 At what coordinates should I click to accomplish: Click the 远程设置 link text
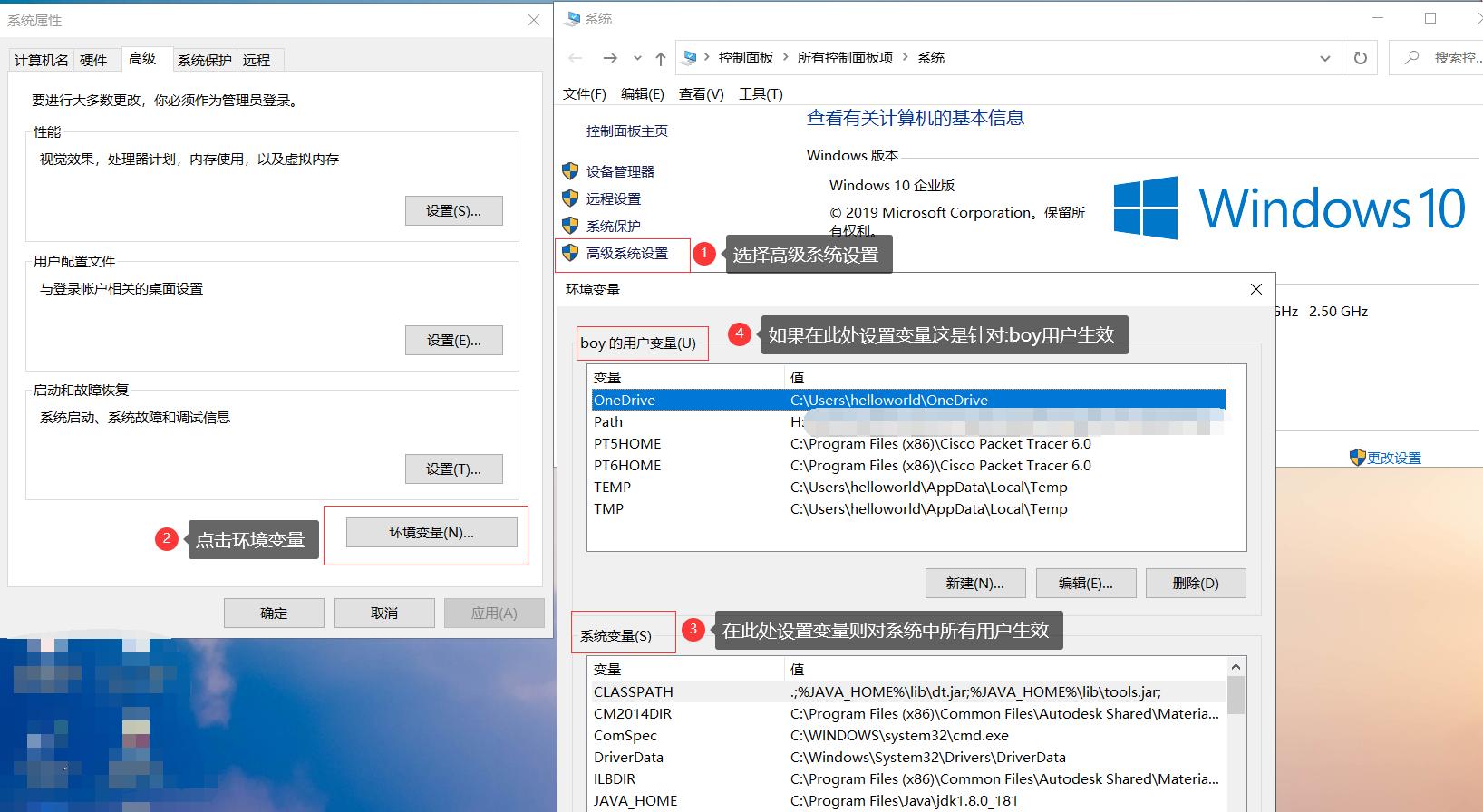pyautogui.click(x=614, y=198)
